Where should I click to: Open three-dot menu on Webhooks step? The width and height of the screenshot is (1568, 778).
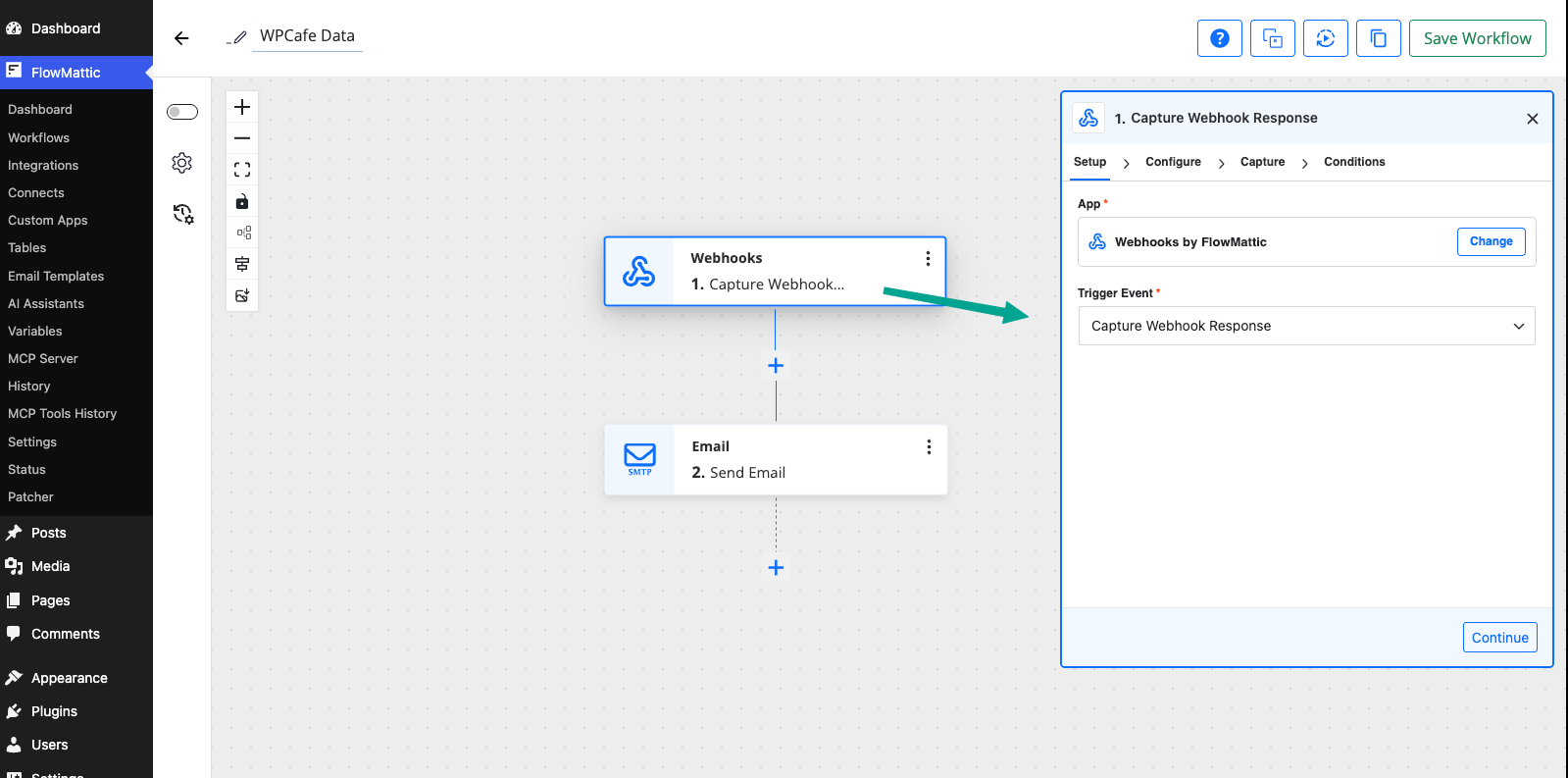(928, 258)
